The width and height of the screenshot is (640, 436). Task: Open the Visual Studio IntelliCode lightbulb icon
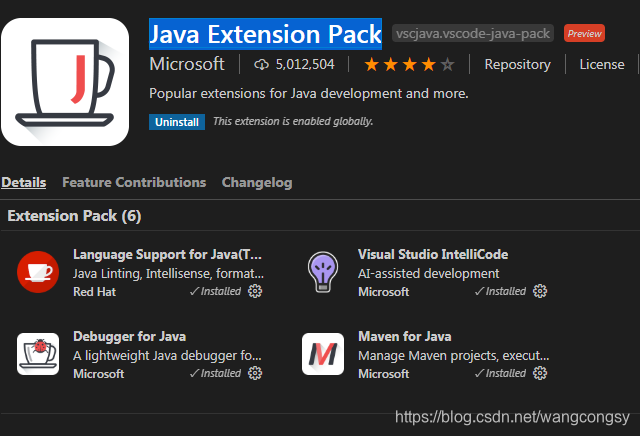(x=323, y=272)
